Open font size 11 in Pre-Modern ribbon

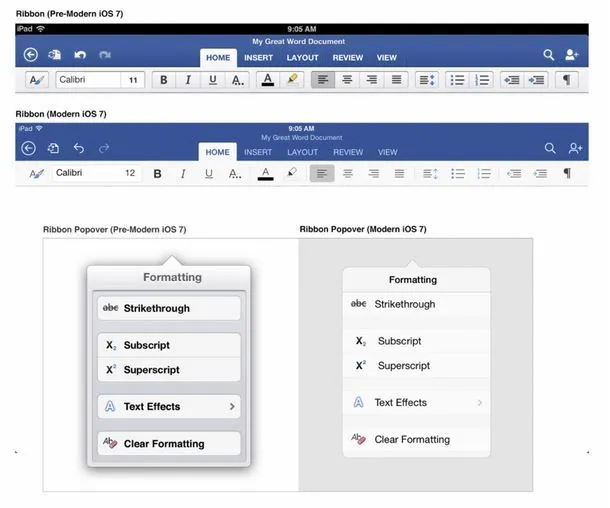133,80
